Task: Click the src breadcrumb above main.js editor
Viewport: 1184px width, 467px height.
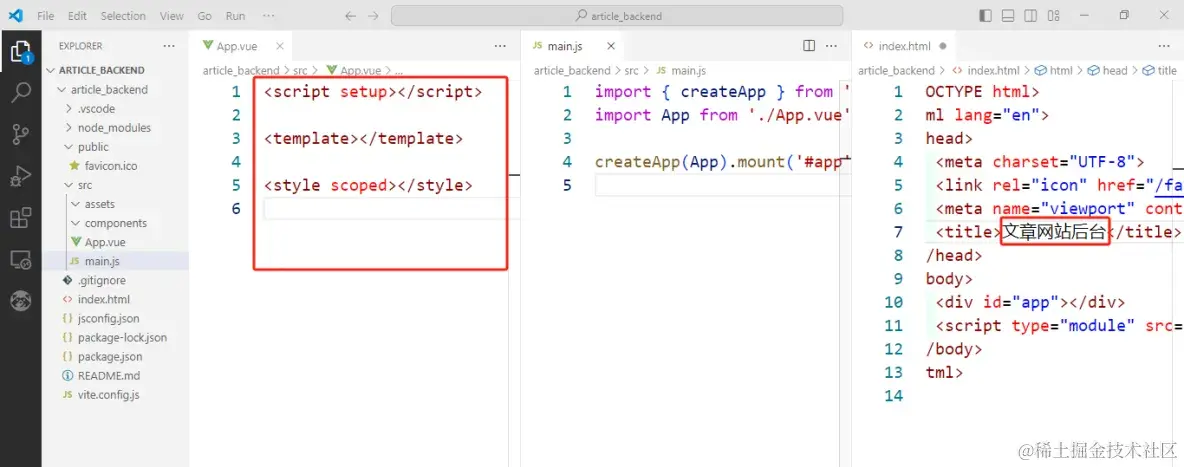Action: click(631, 70)
